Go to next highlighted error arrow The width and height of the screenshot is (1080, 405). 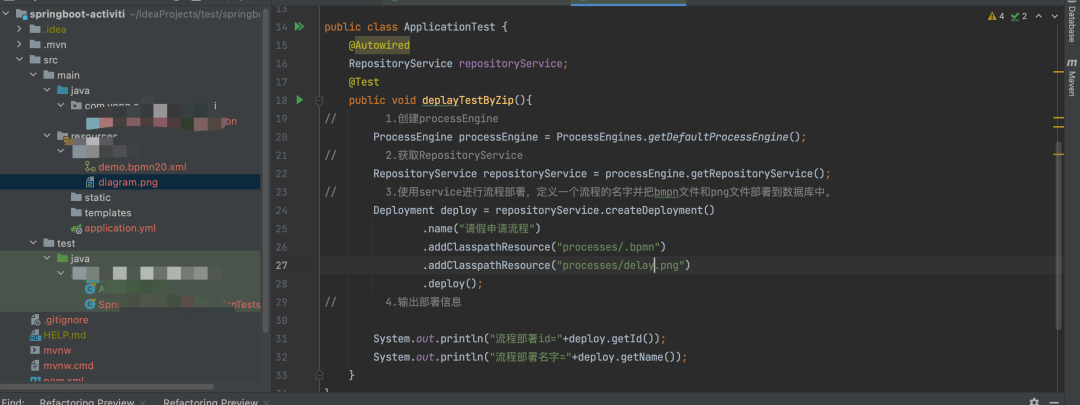tap(1054, 16)
